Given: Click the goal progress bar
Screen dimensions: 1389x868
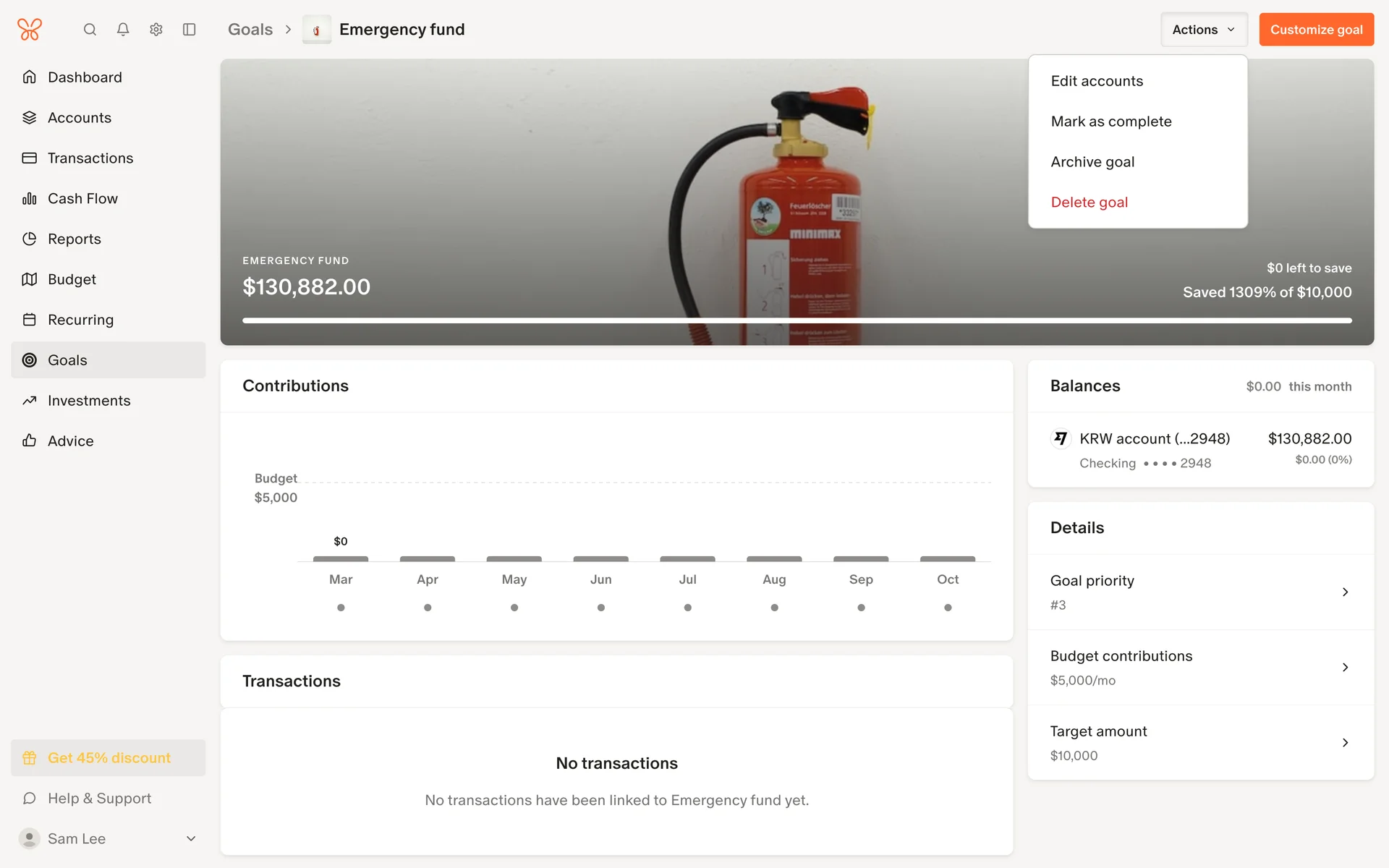Looking at the screenshot, I should (x=797, y=320).
